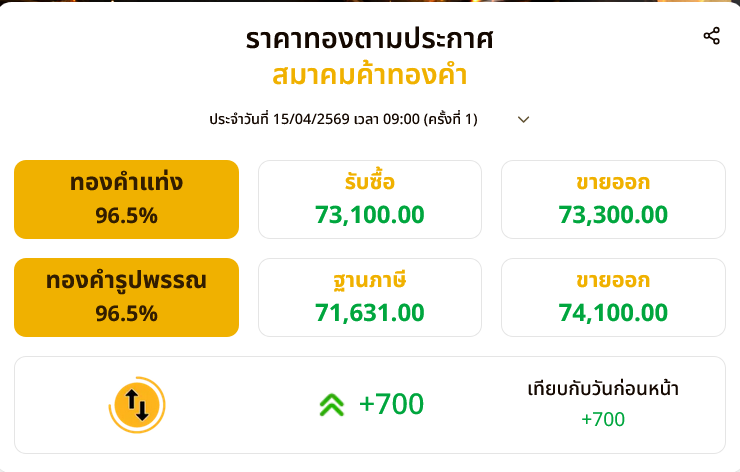
Task: Open the 15/04/2569 09:00 announcement dropdown
Action: (343, 120)
